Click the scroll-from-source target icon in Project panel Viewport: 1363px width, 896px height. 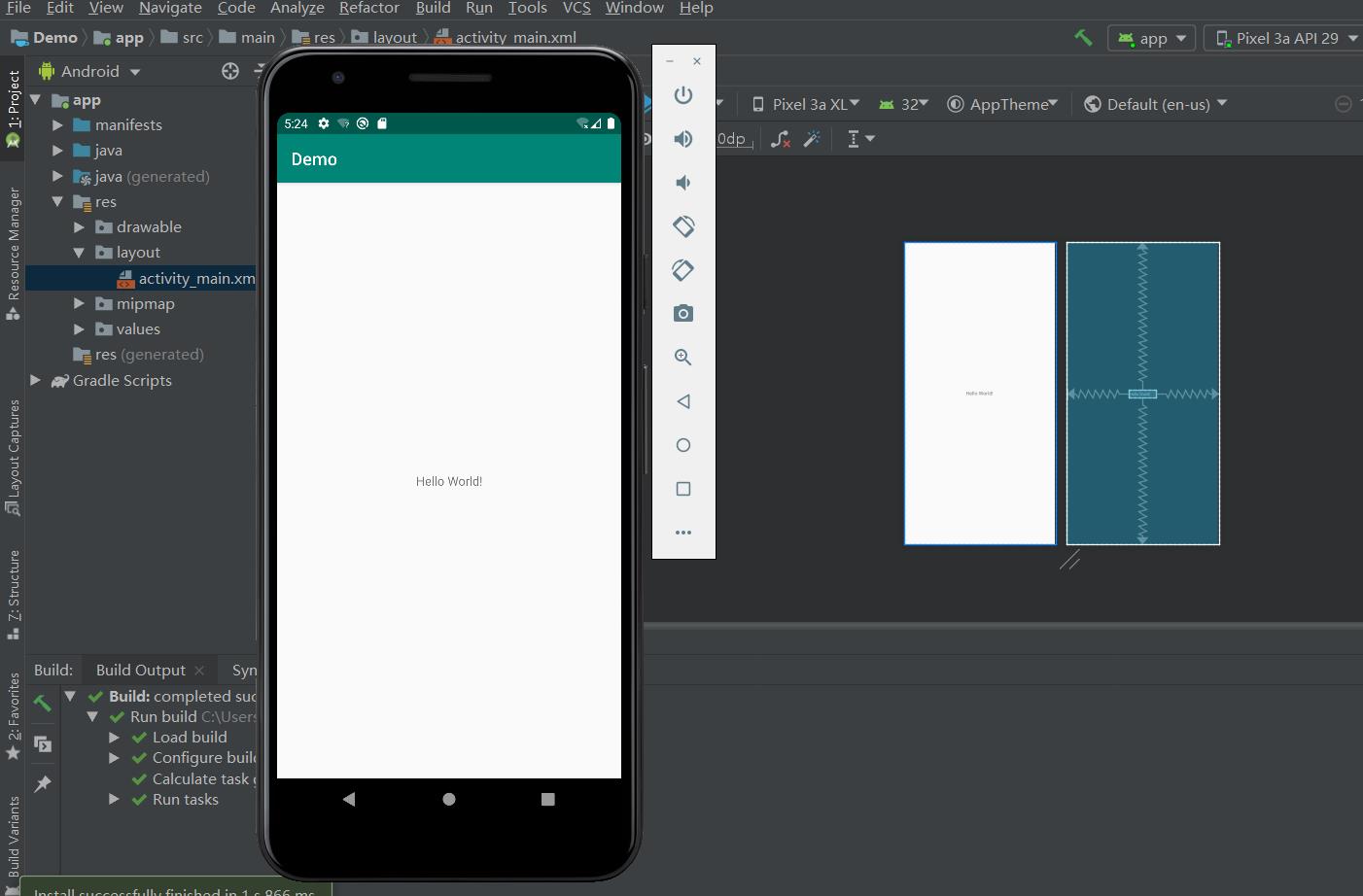click(x=230, y=71)
